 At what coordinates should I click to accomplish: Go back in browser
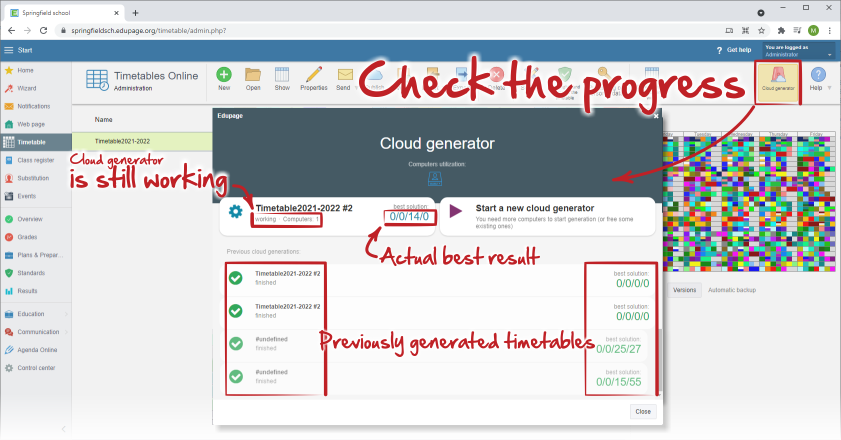(x=11, y=31)
